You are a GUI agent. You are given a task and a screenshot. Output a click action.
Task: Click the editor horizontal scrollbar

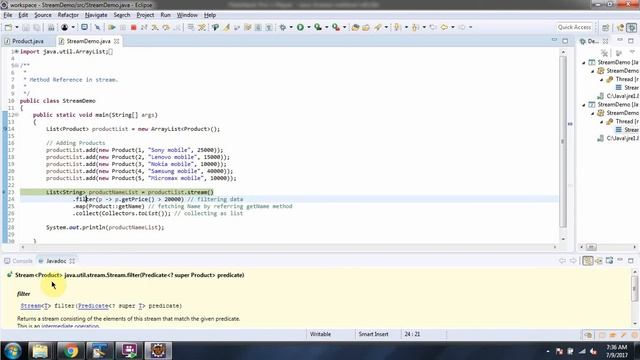click(x=288, y=247)
